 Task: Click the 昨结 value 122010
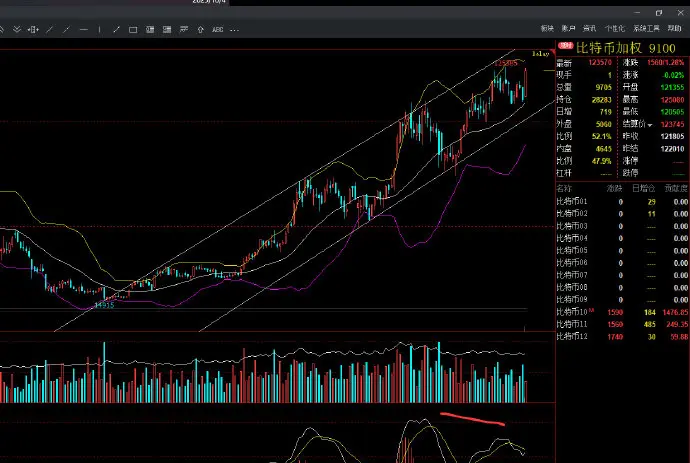[672, 149]
